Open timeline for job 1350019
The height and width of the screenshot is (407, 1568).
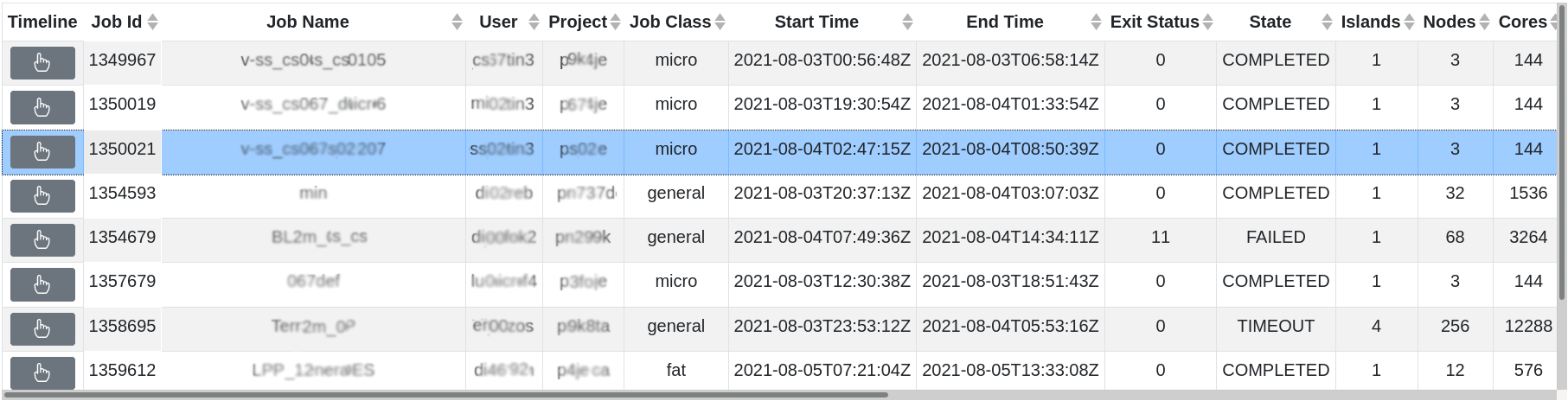(42, 107)
